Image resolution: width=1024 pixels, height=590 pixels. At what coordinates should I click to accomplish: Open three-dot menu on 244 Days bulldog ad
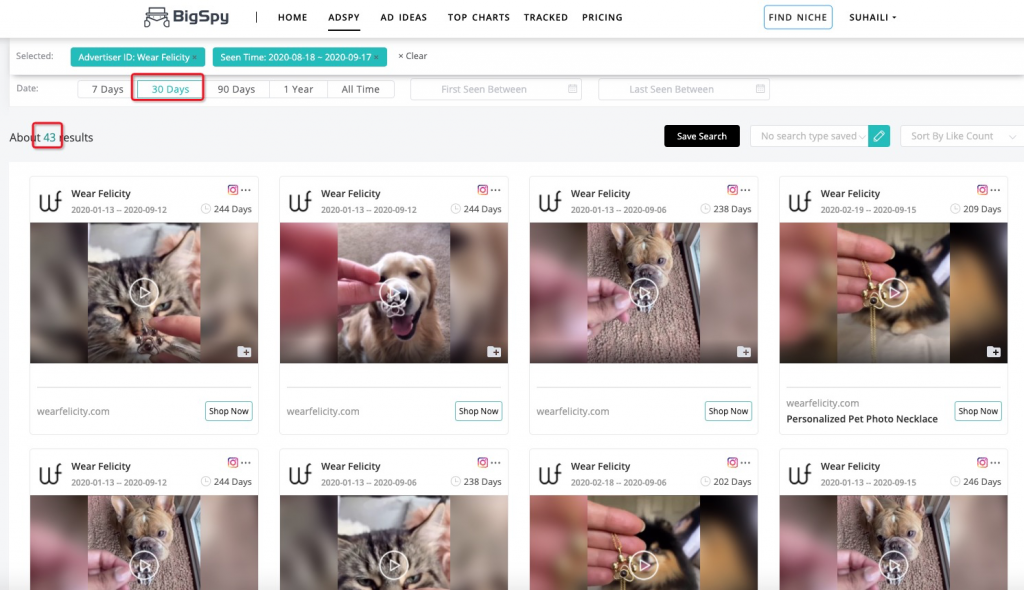point(246,462)
